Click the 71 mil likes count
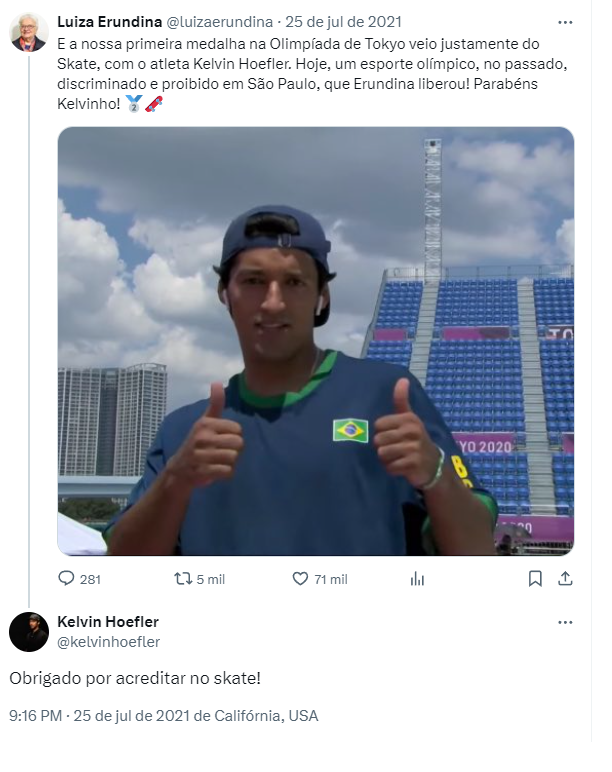 tap(330, 579)
